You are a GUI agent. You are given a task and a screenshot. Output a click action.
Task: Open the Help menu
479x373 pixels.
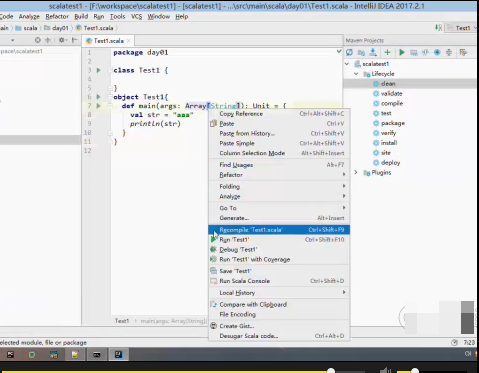(x=182, y=16)
